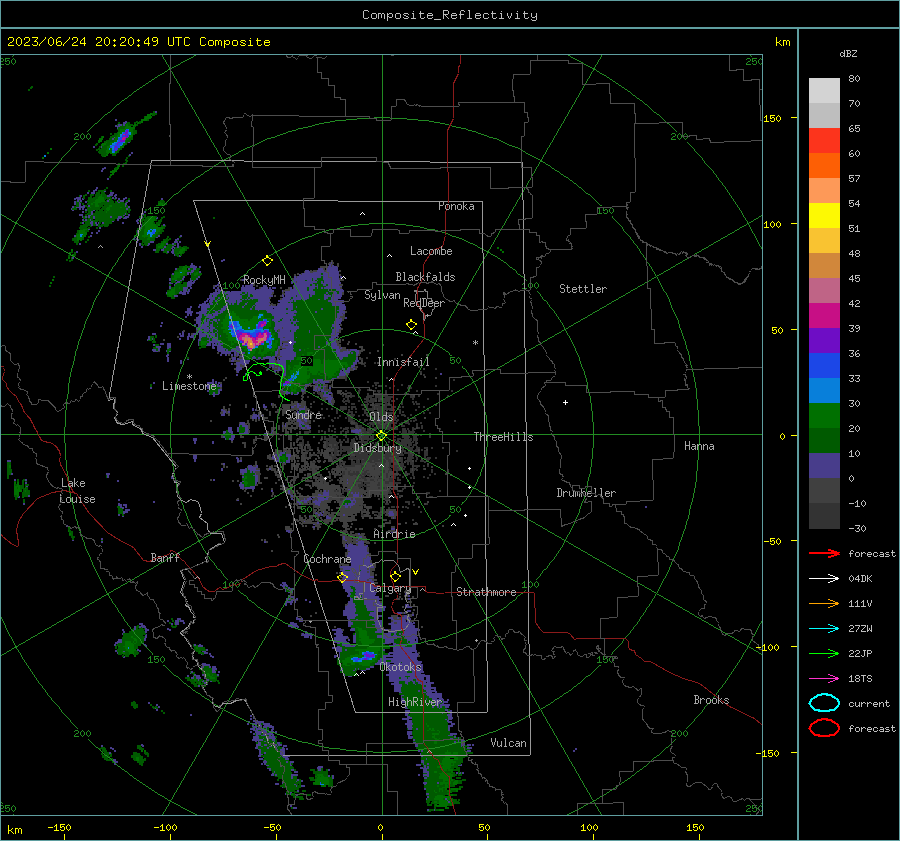This screenshot has height=841, width=900.
Task: Click the yellow diamond marker near RockyMH
Action: (x=267, y=261)
